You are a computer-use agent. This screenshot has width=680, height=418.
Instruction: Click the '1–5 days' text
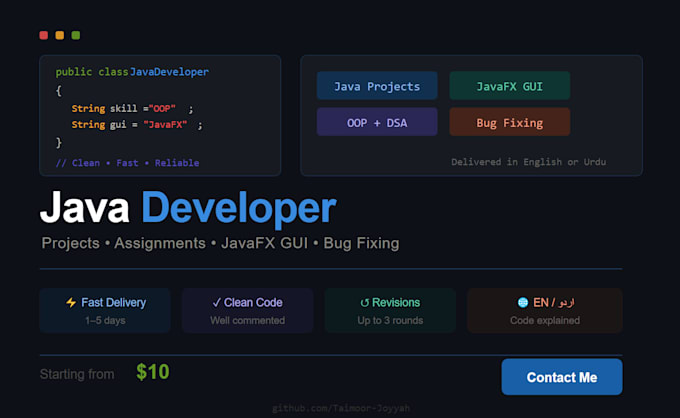point(105,320)
